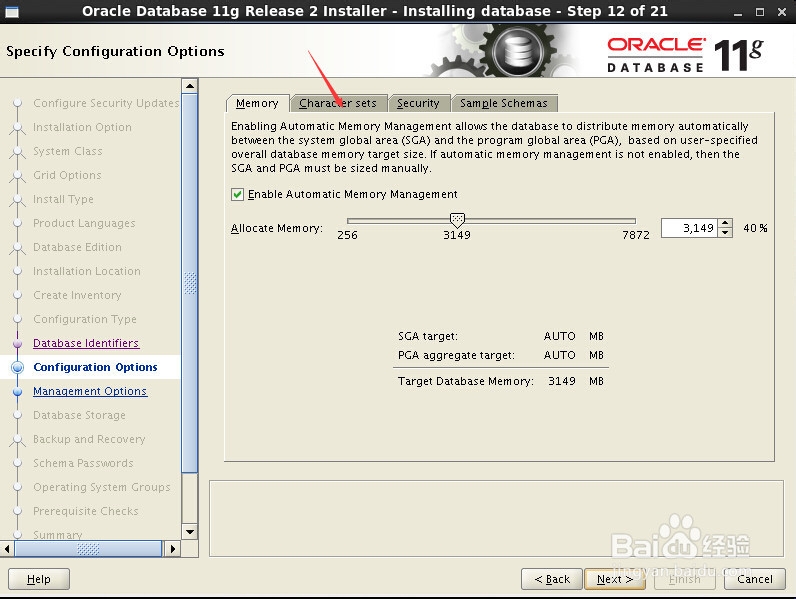Click 'Configure Security Updates' step text
The height and width of the screenshot is (599, 796).
coord(106,103)
